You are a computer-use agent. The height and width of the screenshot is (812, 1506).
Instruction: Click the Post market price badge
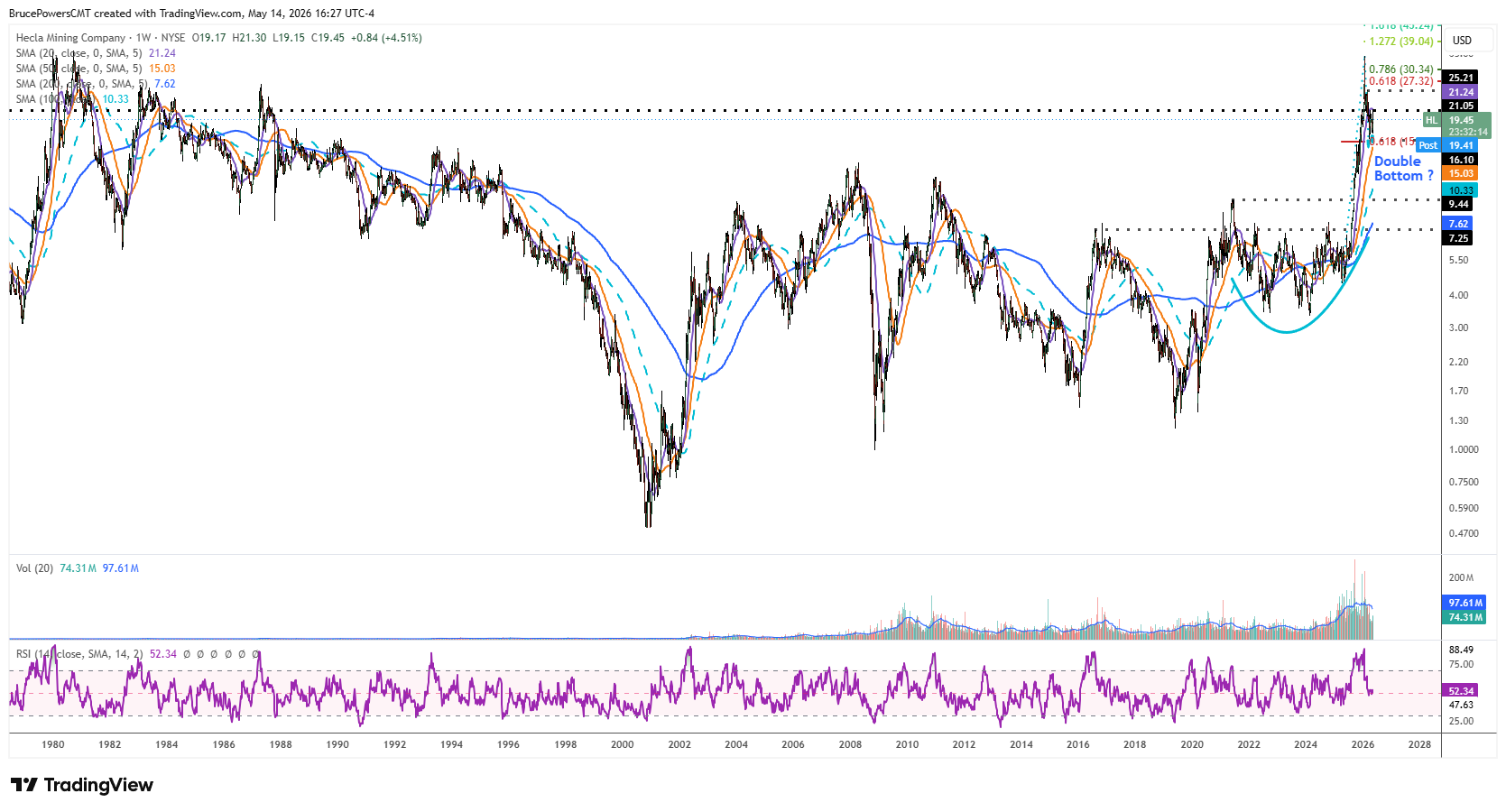[x=1427, y=145]
